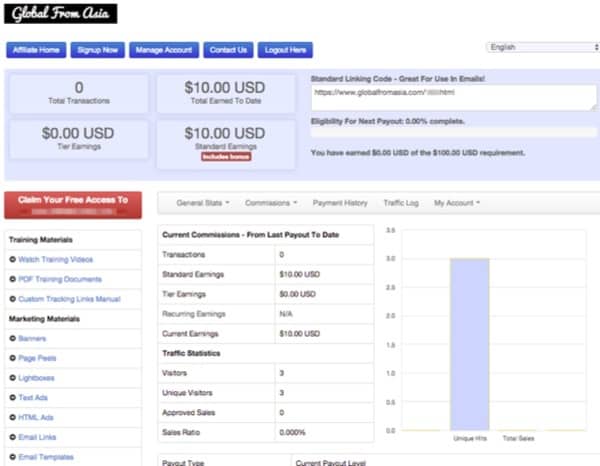The image size is (600, 466).
Task: Click bullet icon beside PDF Training Documents
Action: coord(13,279)
